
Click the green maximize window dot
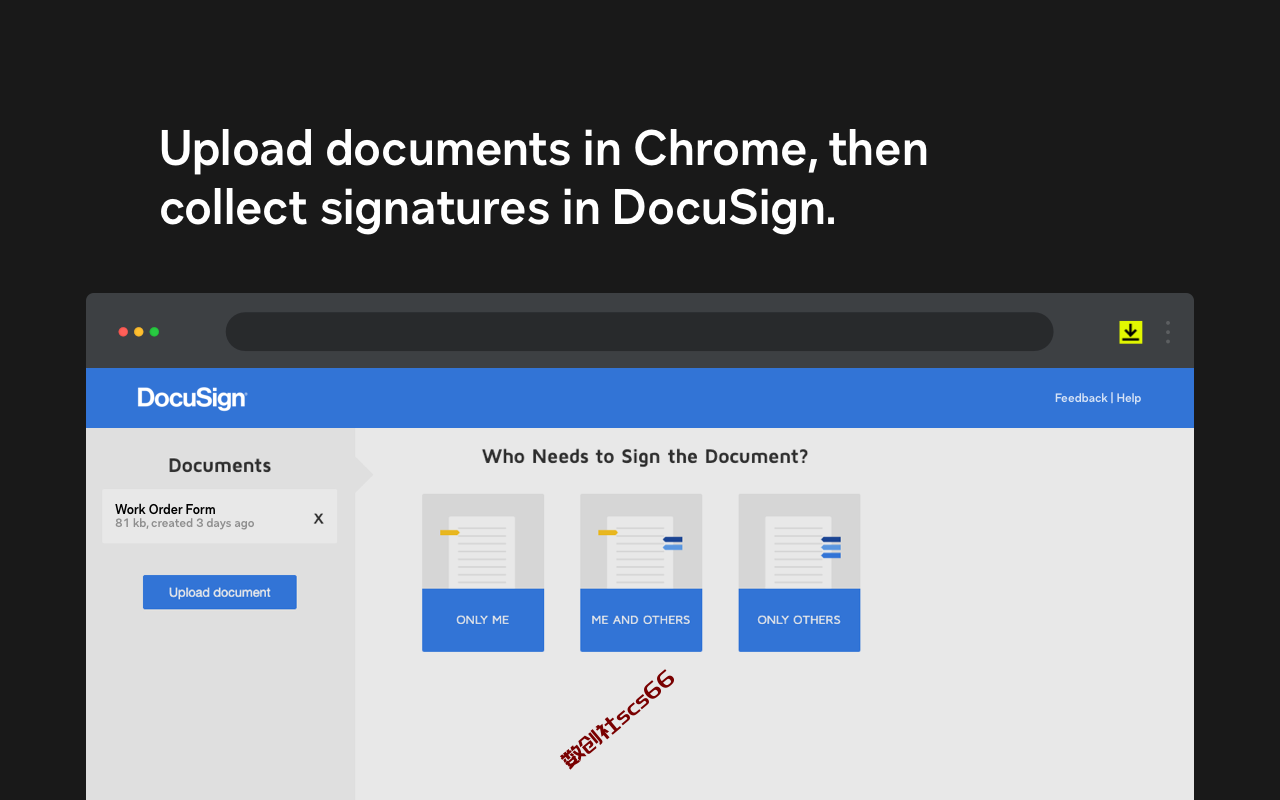pos(154,332)
